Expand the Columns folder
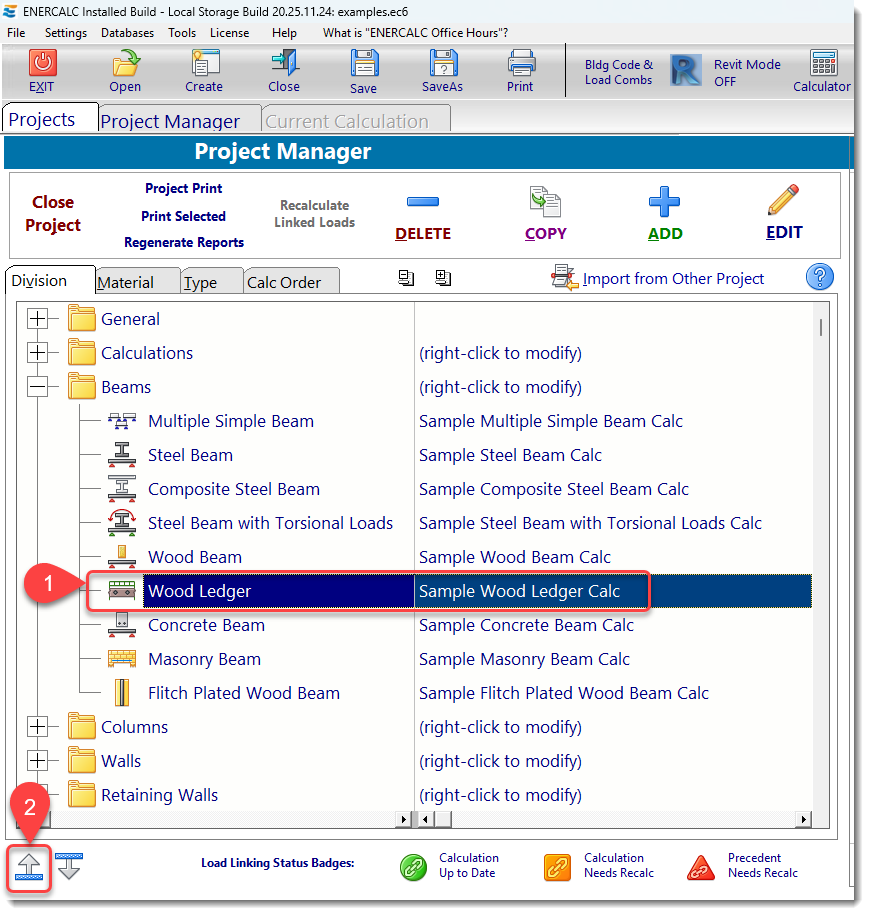Screen dimensions: 869x915 (39, 727)
